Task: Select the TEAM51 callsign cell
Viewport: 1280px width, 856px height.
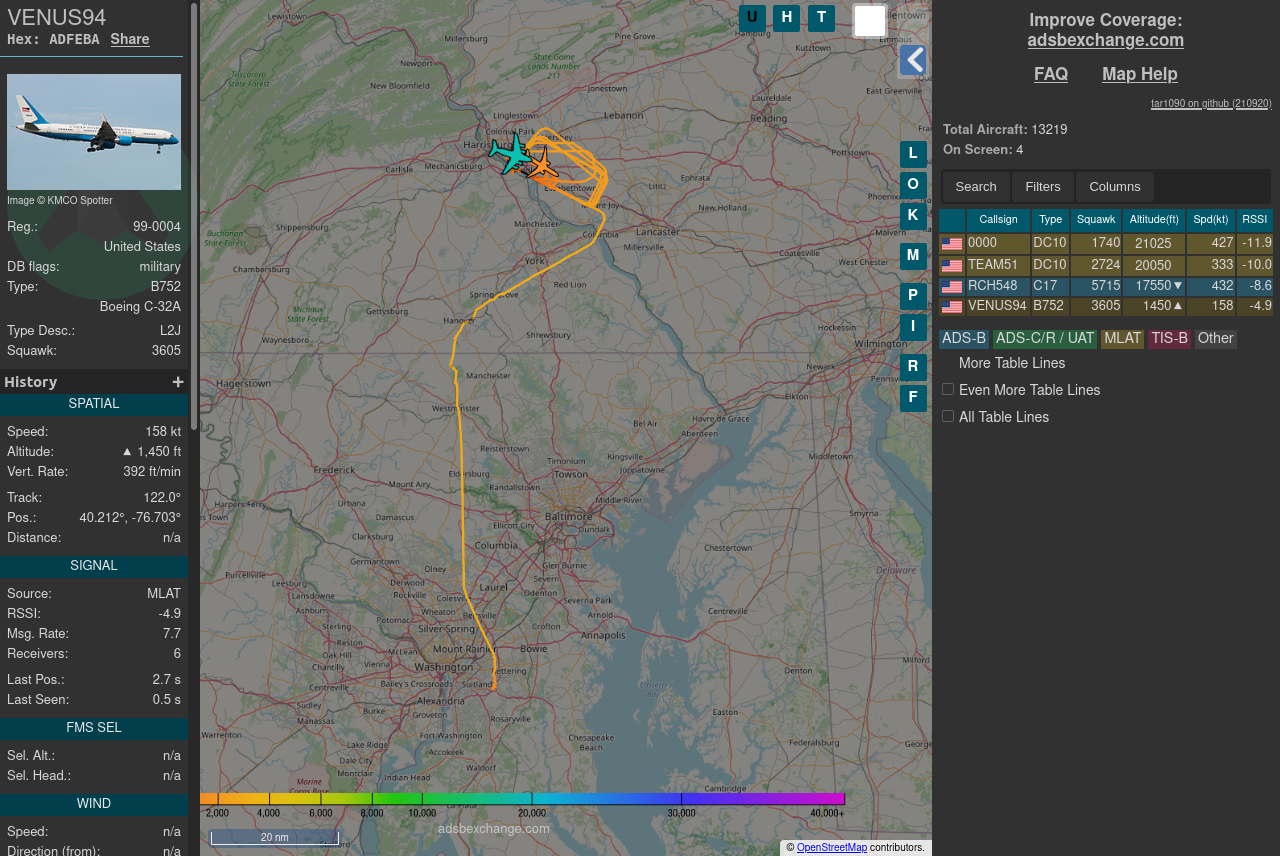Action: click(998, 265)
